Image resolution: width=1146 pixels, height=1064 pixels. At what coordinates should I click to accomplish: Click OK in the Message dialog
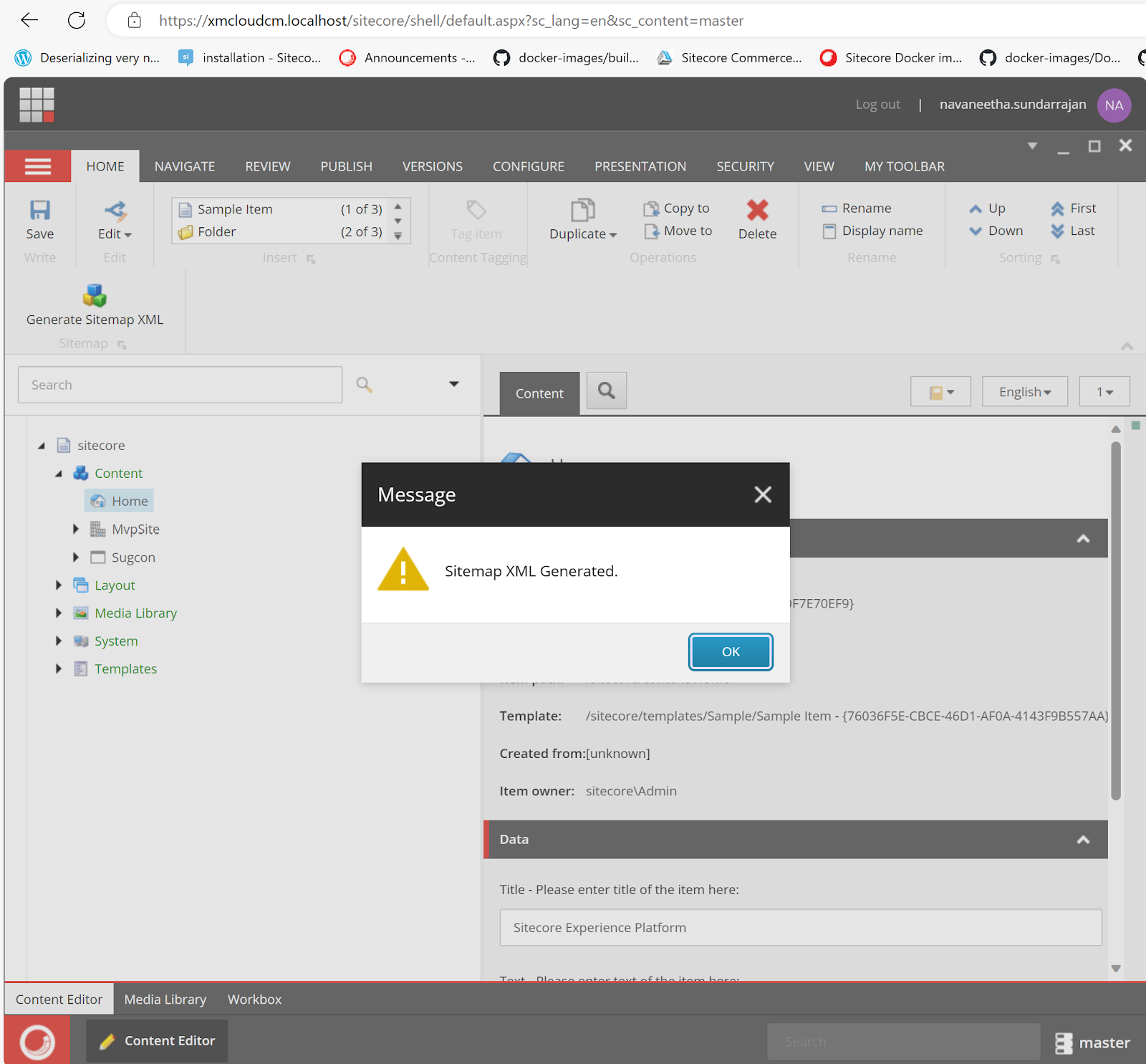731,652
